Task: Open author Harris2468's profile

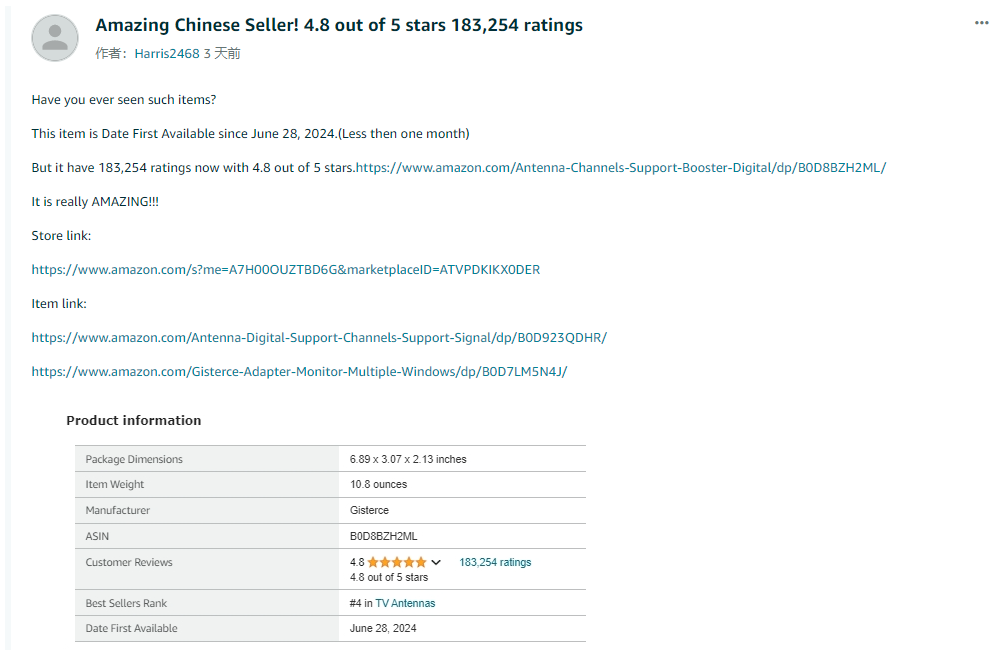Action: coord(167,53)
